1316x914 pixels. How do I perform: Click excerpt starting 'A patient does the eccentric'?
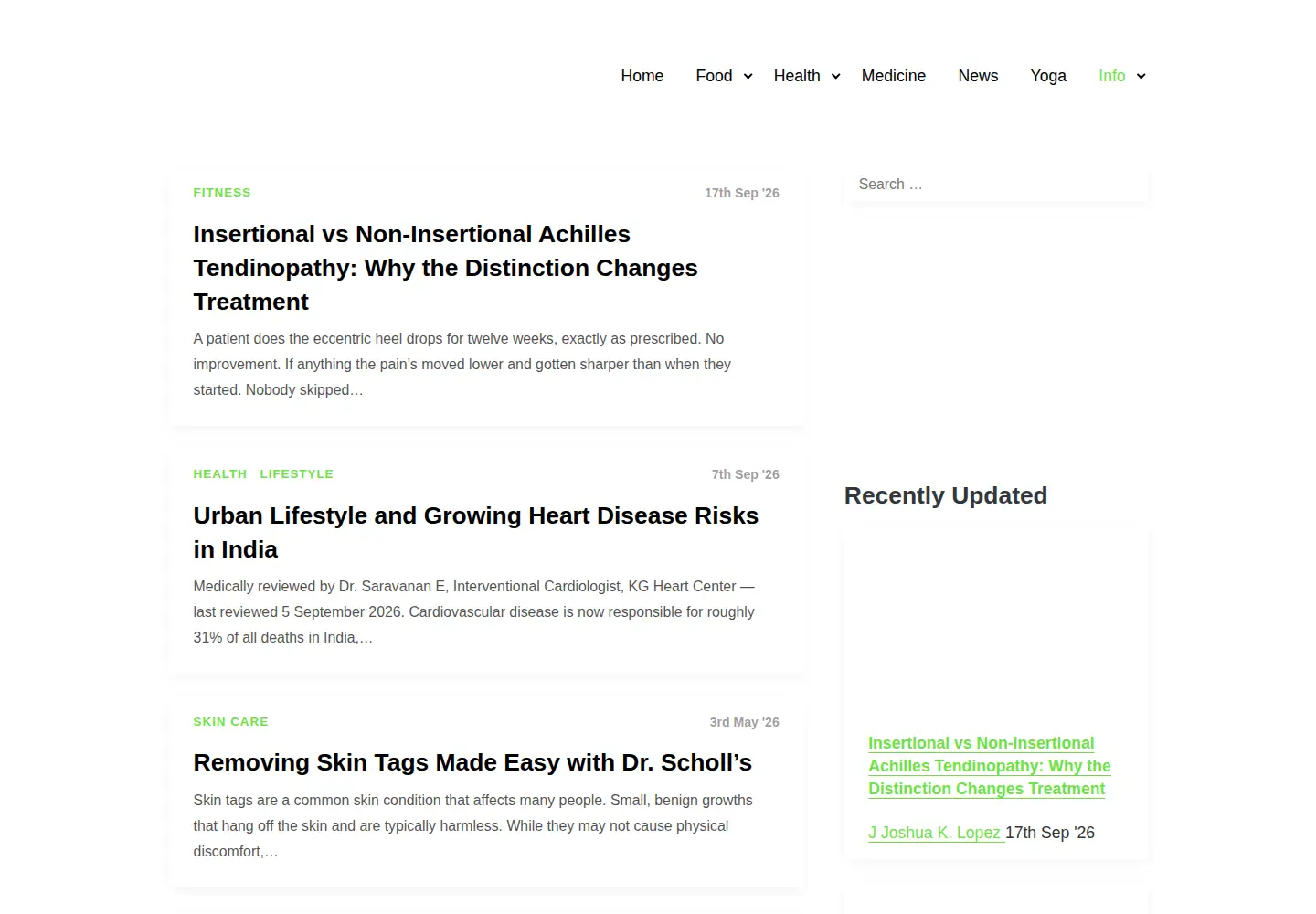pyautogui.click(x=462, y=364)
